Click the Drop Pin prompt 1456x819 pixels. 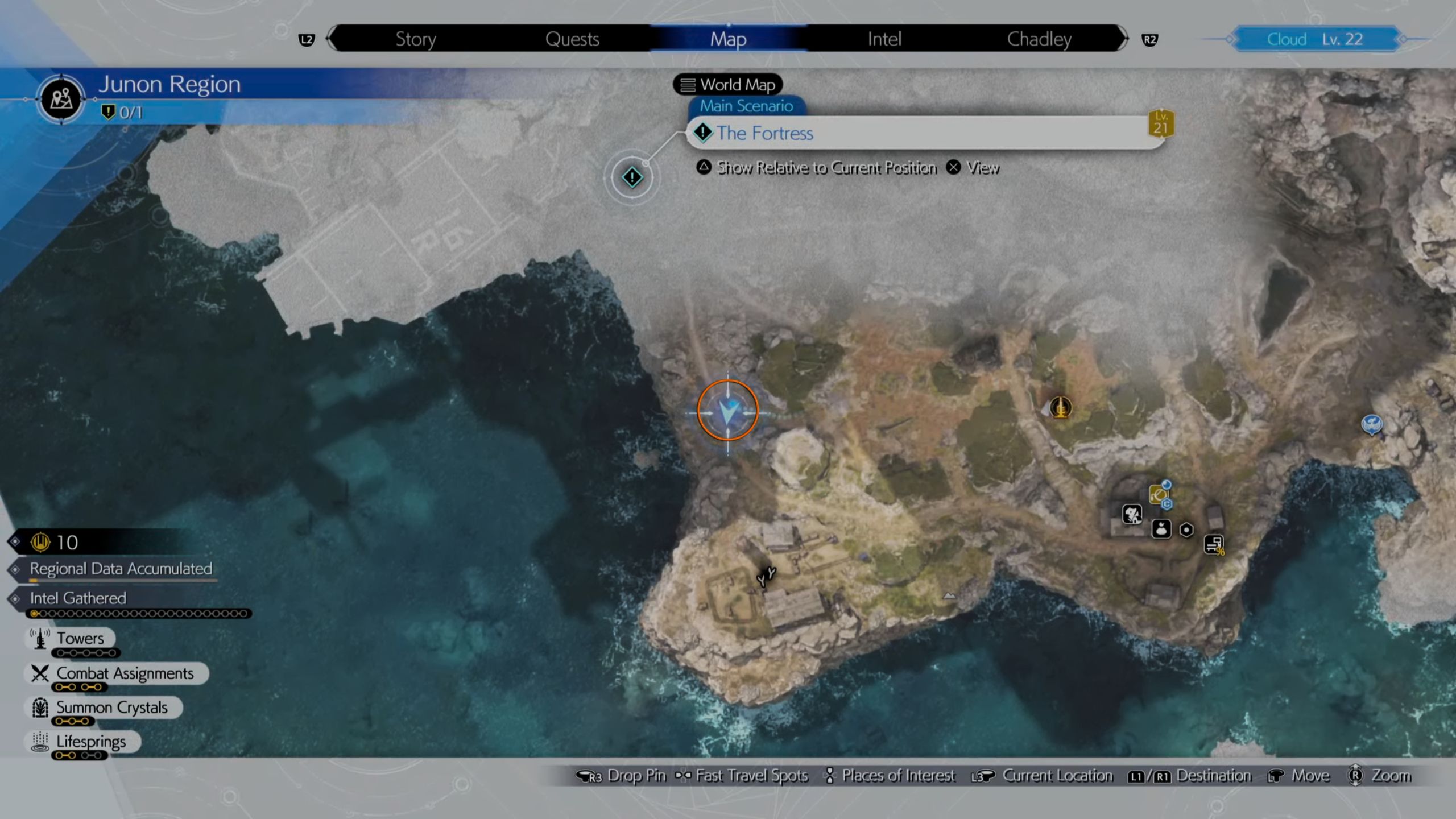click(x=621, y=776)
